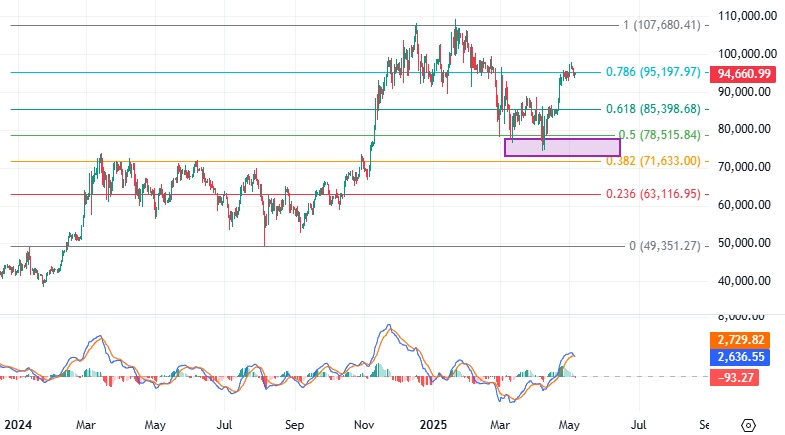This screenshot has height=435, width=785.
Task: Click the red histogram value -93.27
Action: [734, 377]
